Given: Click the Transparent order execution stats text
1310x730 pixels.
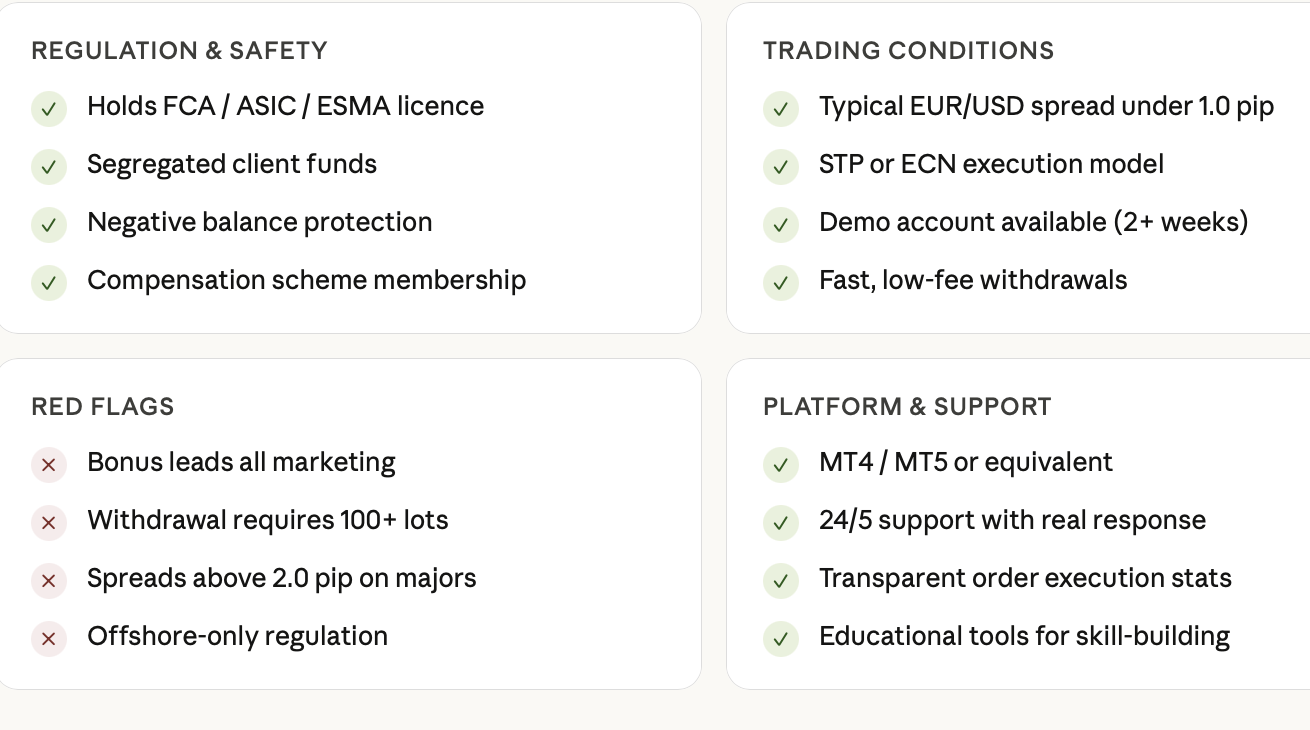Looking at the screenshot, I should pos(1025,578).
